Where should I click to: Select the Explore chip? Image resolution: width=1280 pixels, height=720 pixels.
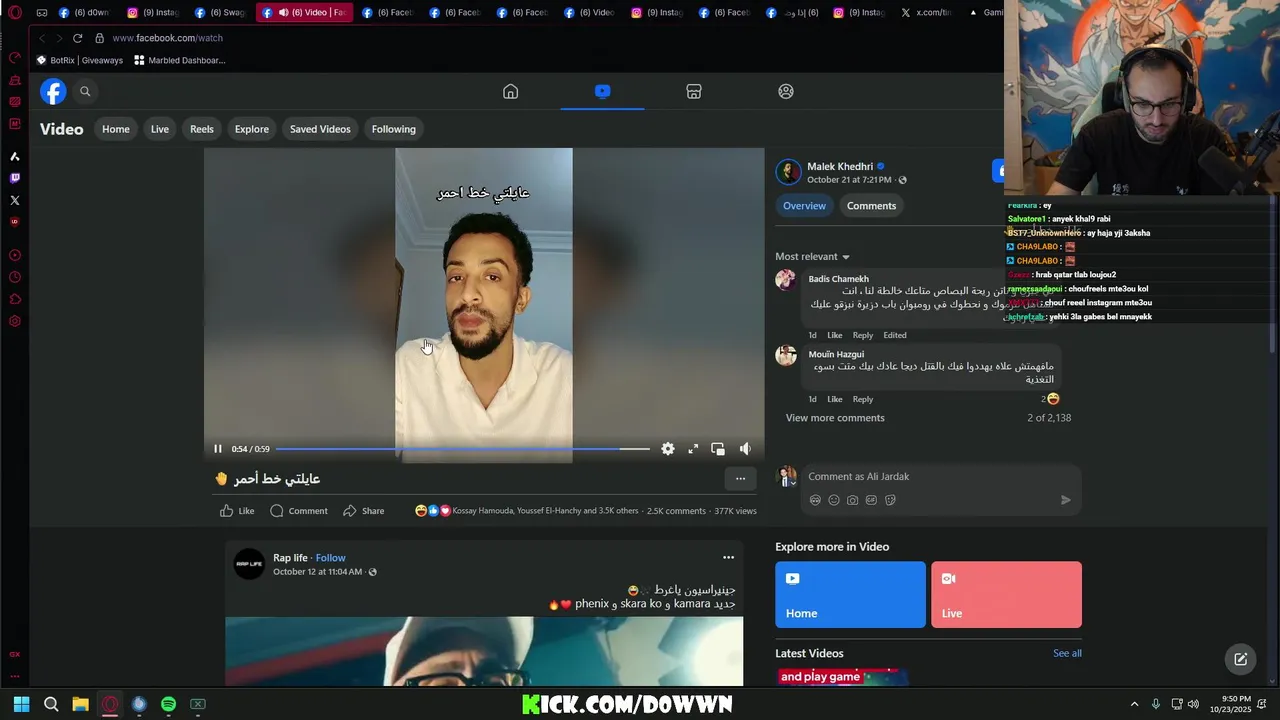(252, 129)
